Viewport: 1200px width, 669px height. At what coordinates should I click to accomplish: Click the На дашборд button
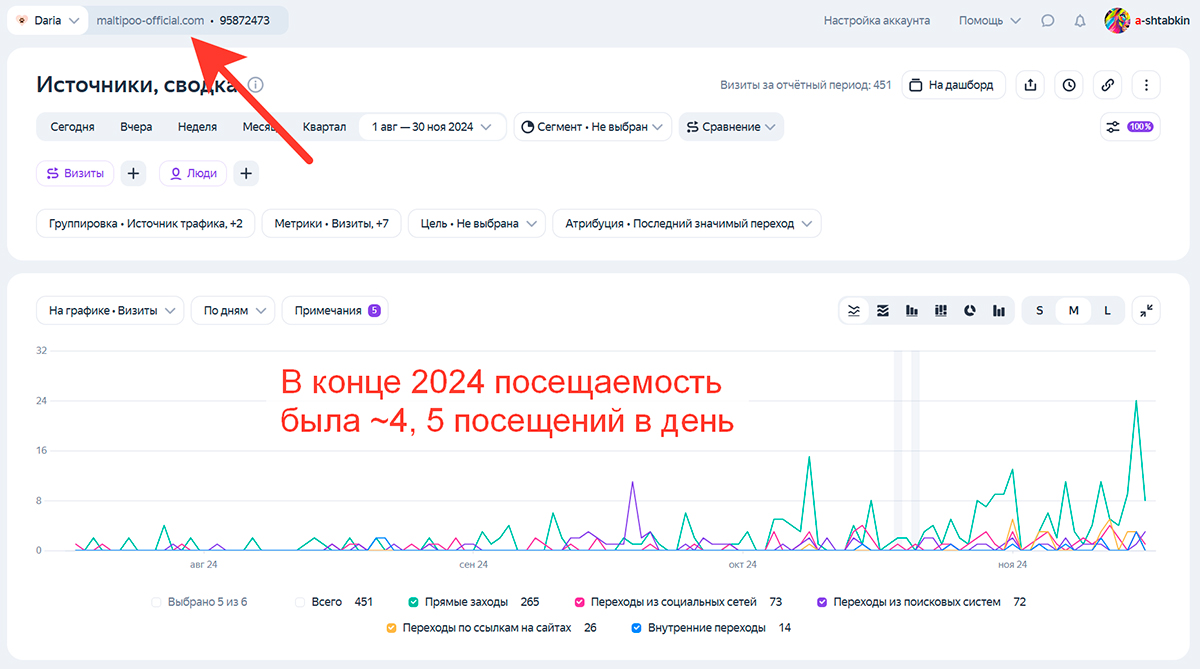pos(953,85)
